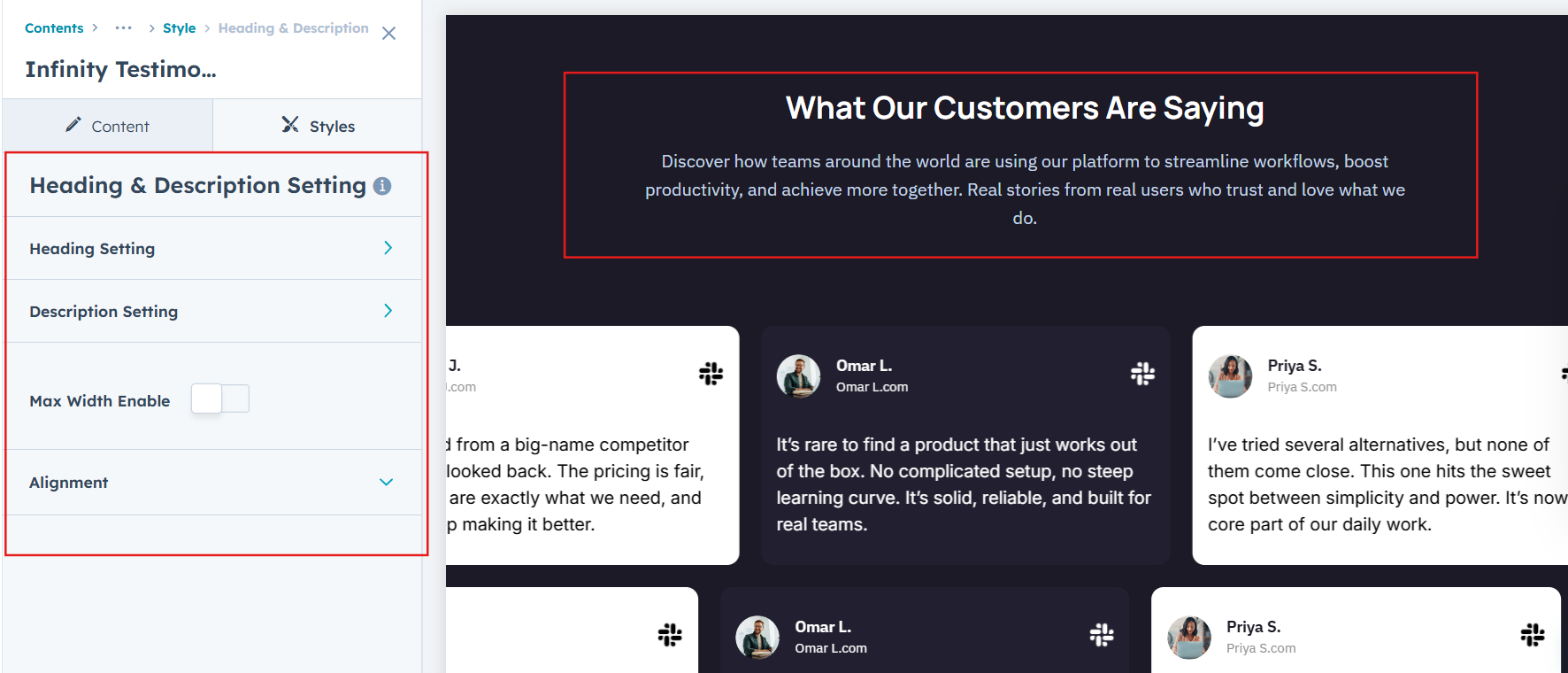Image resolution: width=1568 pixels, height=673 pixels.
Task: Click the Slack icon on first white card
Action: tap(711, 374)
